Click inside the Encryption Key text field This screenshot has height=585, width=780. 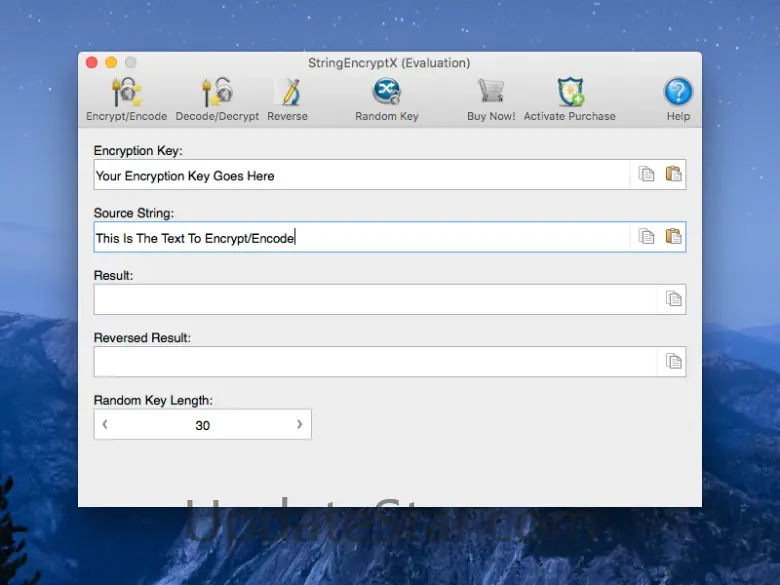pos(362,175)
